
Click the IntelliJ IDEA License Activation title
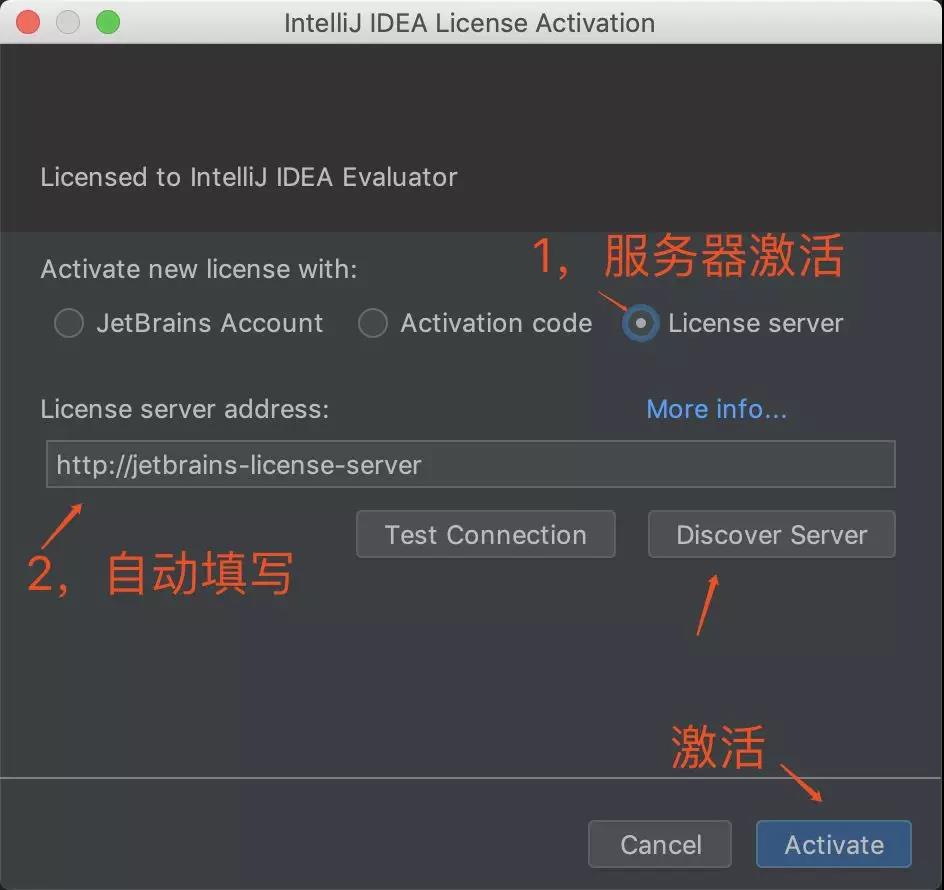click(470, 23)
